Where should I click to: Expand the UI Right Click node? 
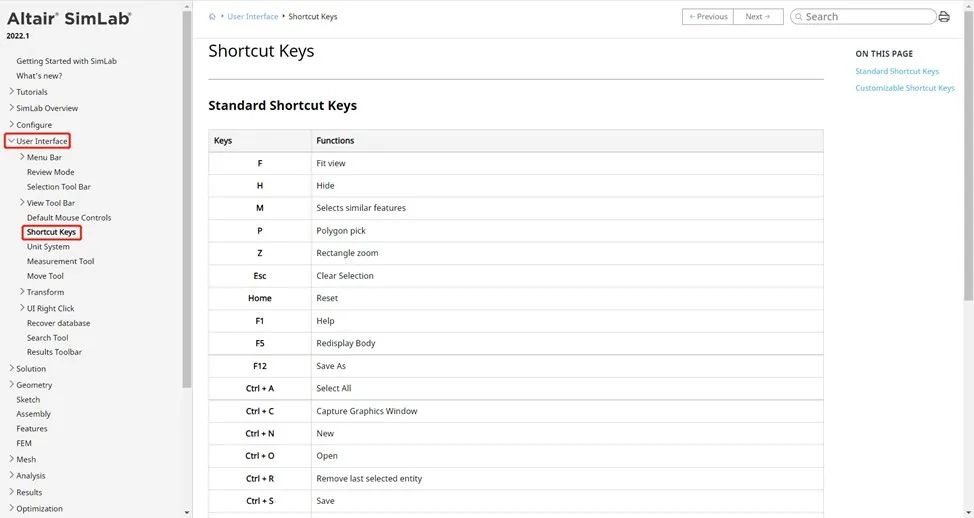point(22,308)
